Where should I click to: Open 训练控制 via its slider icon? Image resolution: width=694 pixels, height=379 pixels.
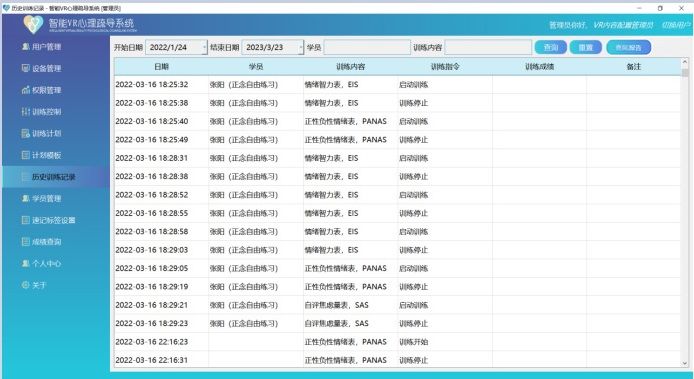click(x=26, y=112)
